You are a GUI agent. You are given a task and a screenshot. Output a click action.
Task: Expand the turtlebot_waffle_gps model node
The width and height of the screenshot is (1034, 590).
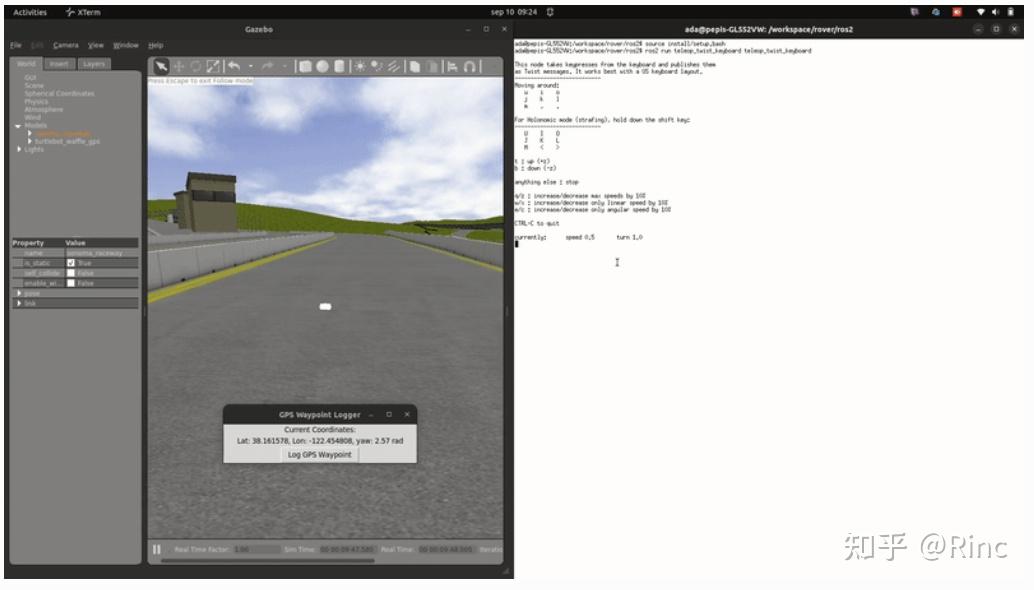coord(30,141)
